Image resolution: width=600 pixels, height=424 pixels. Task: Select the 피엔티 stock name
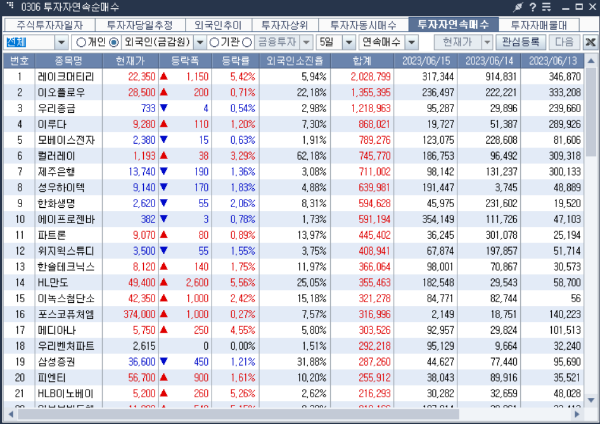(51, 378)
